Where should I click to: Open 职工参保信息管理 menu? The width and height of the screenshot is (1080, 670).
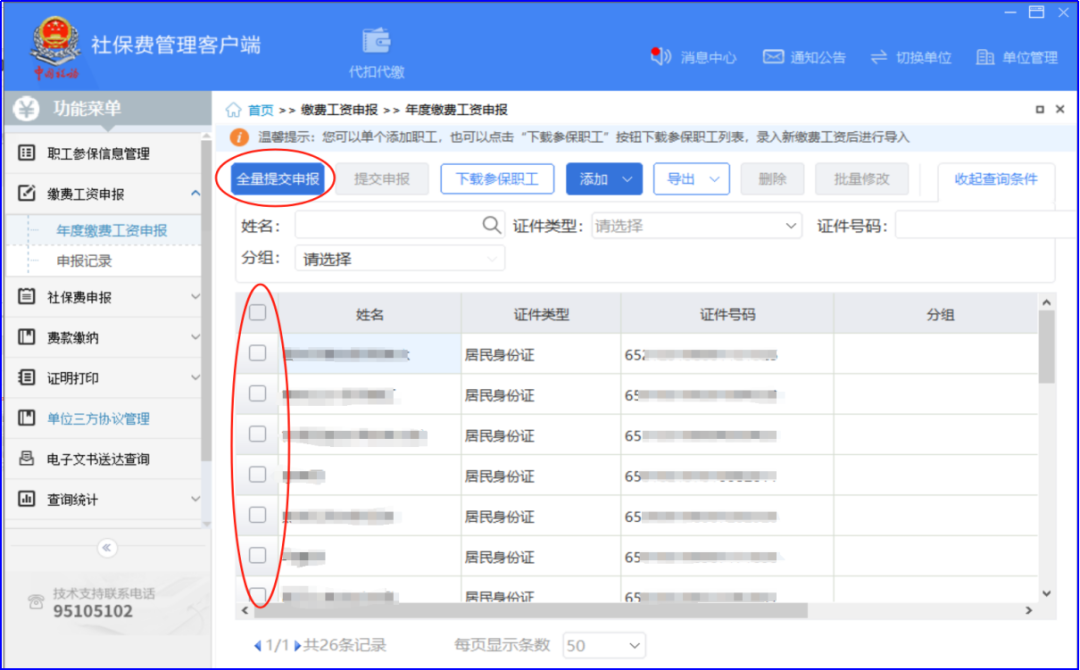pyautogui.click(x=103, y=153)
